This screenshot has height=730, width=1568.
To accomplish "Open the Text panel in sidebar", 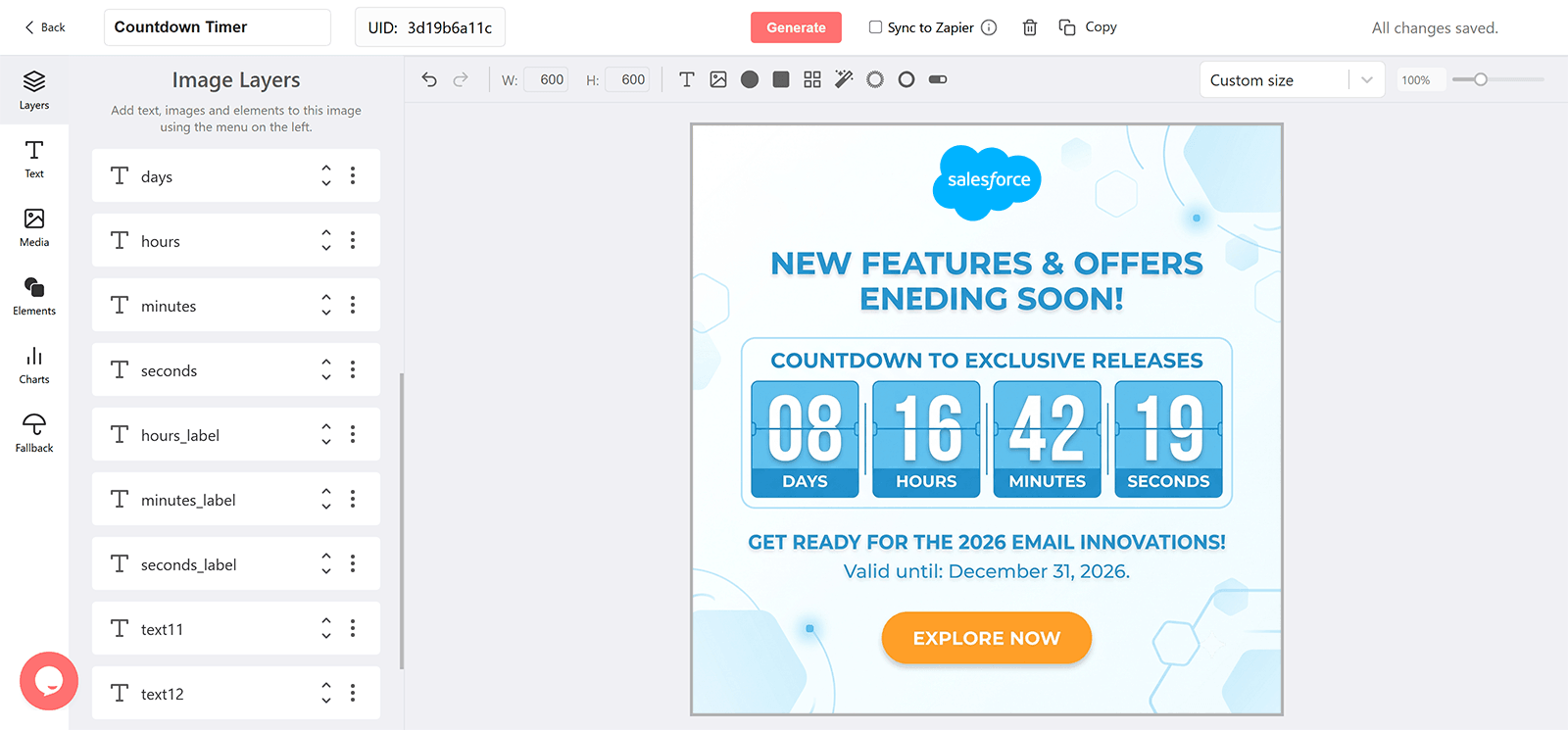I will 34,159.
